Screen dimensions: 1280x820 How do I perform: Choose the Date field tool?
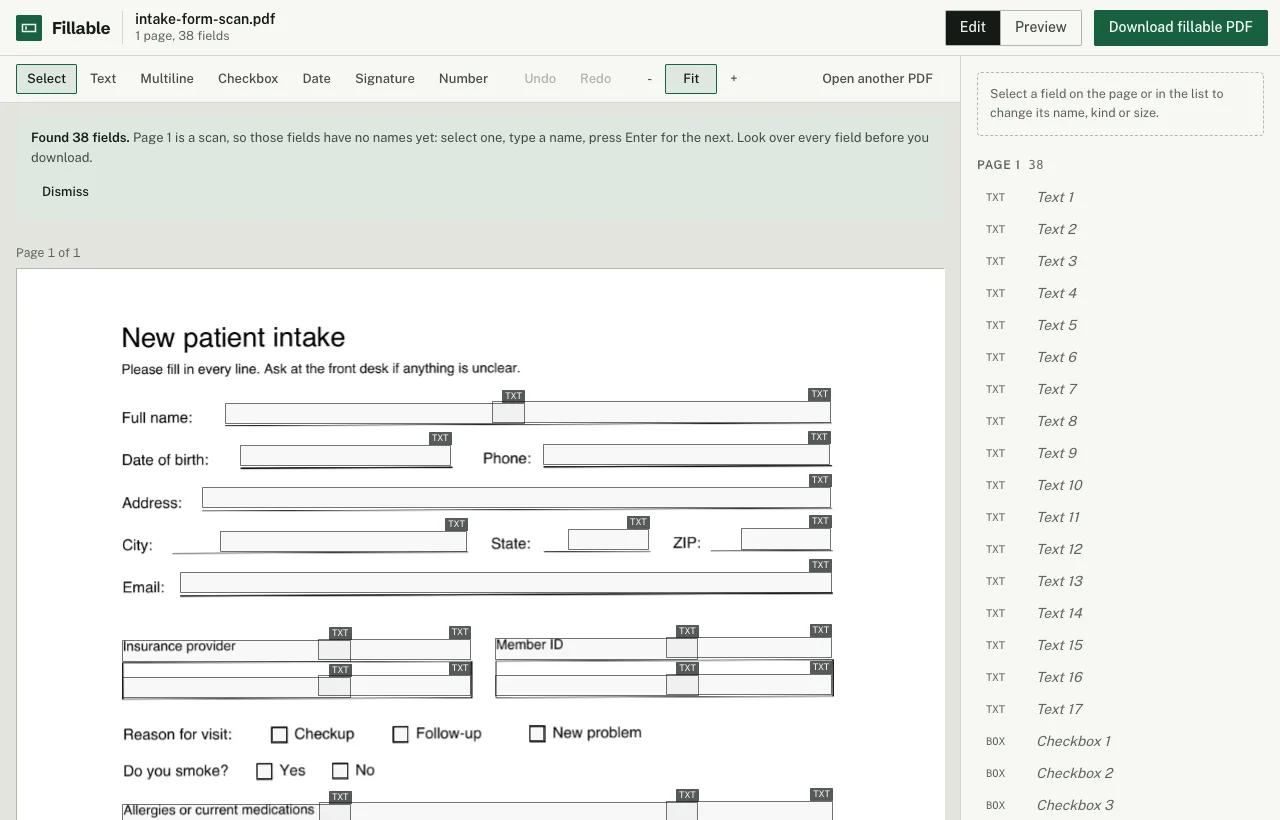tap(317, 79)
